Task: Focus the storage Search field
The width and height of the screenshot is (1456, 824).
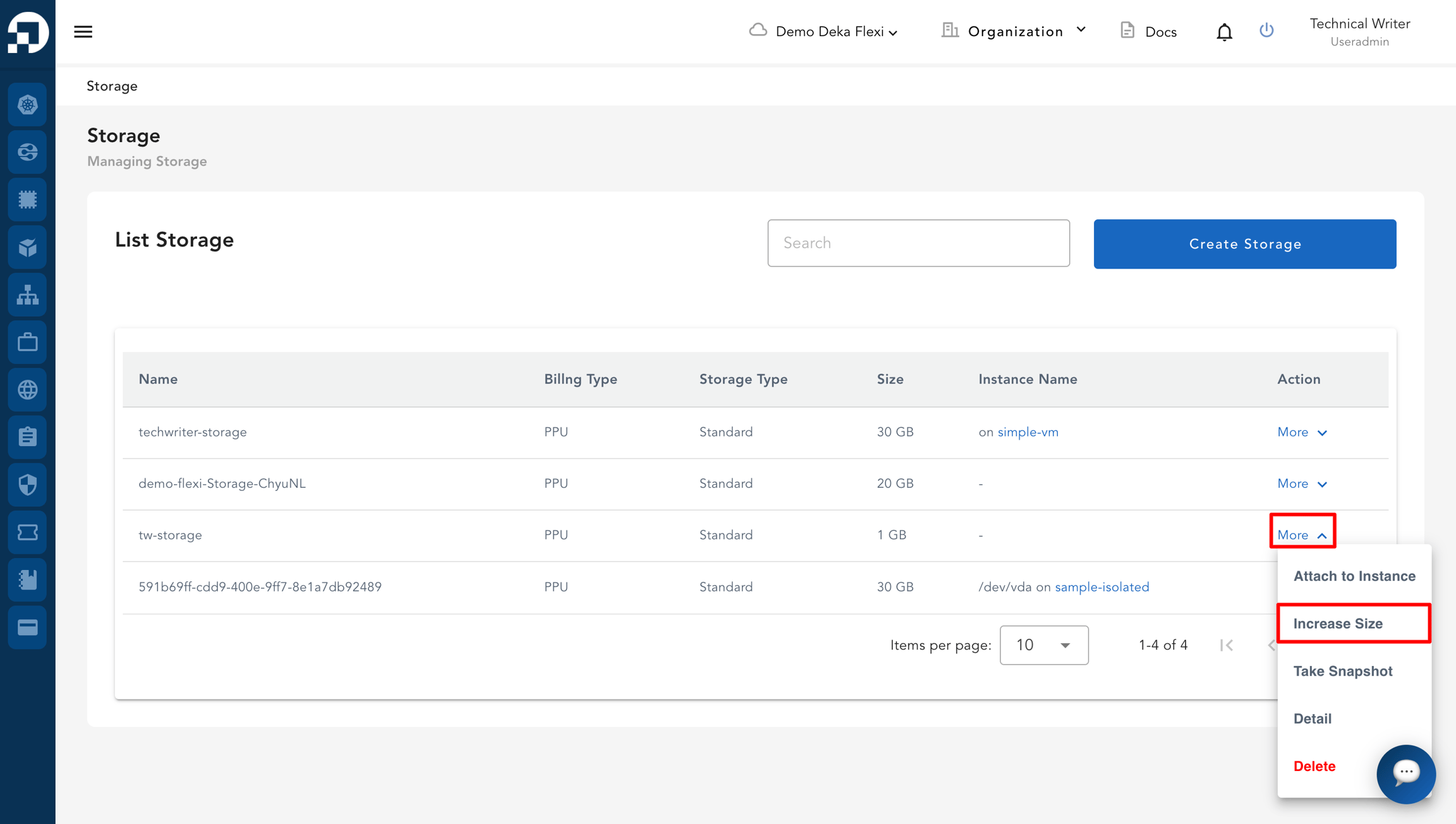Action: point(918,243)
